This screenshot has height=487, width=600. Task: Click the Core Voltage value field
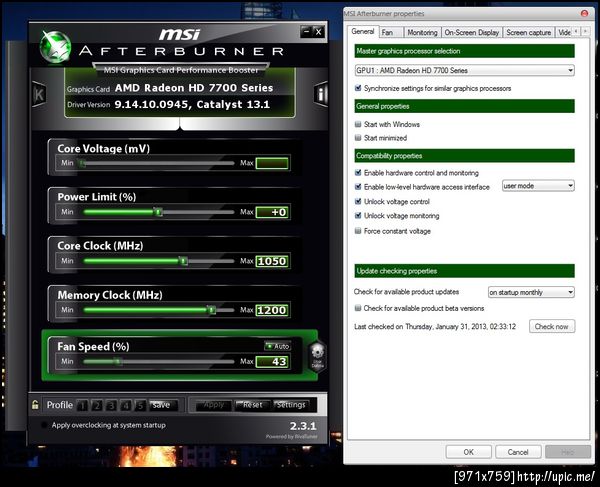[x=272, y=163]
